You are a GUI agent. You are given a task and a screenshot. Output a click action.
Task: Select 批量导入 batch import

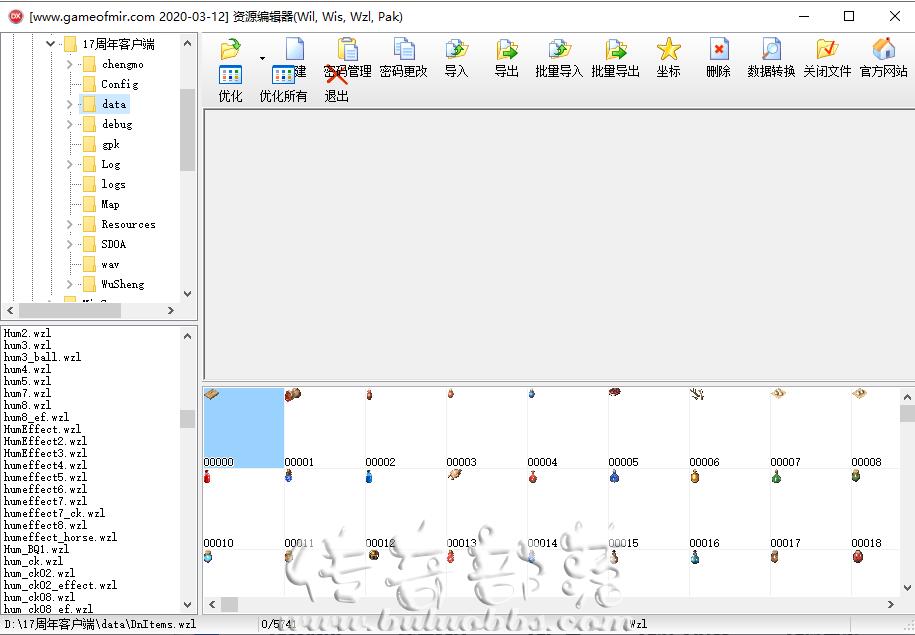click(559, 58)
